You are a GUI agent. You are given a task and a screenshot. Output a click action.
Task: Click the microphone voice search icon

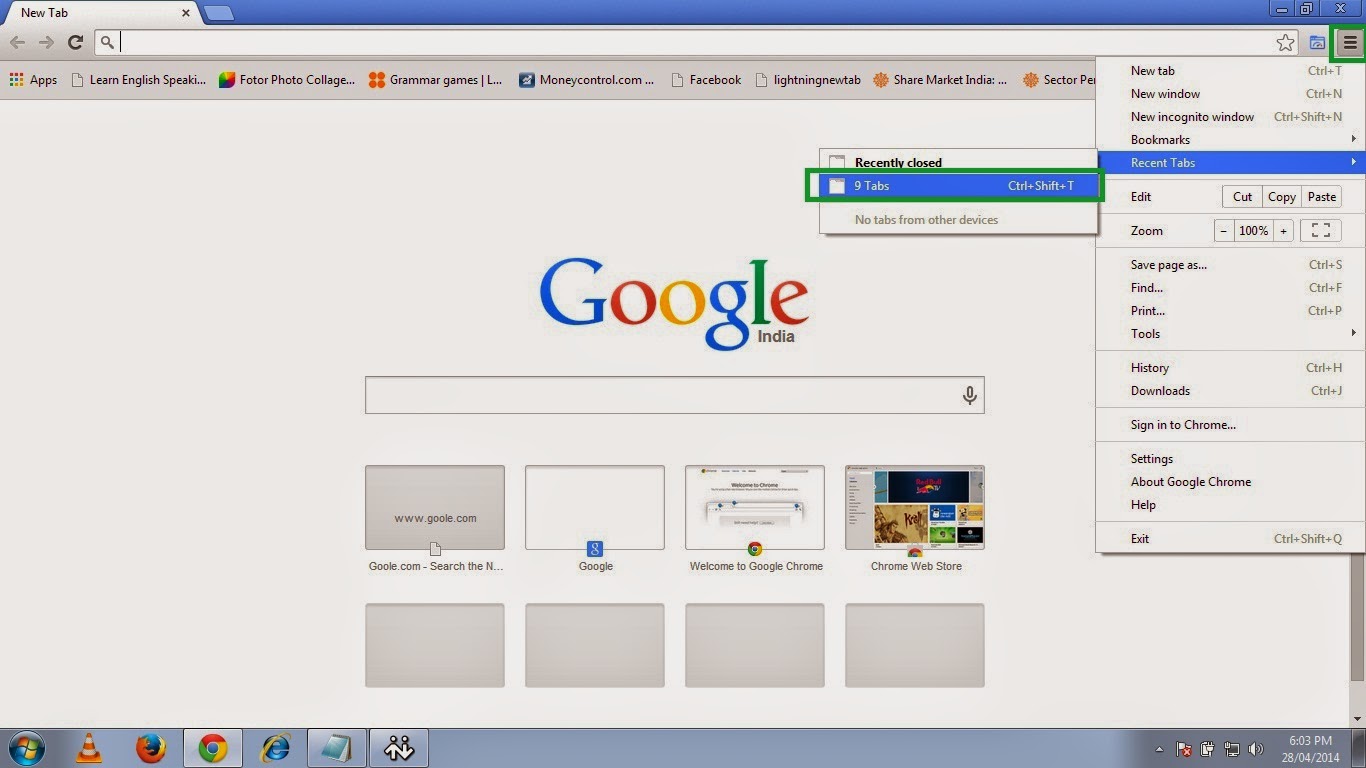[x=969, y=396]
